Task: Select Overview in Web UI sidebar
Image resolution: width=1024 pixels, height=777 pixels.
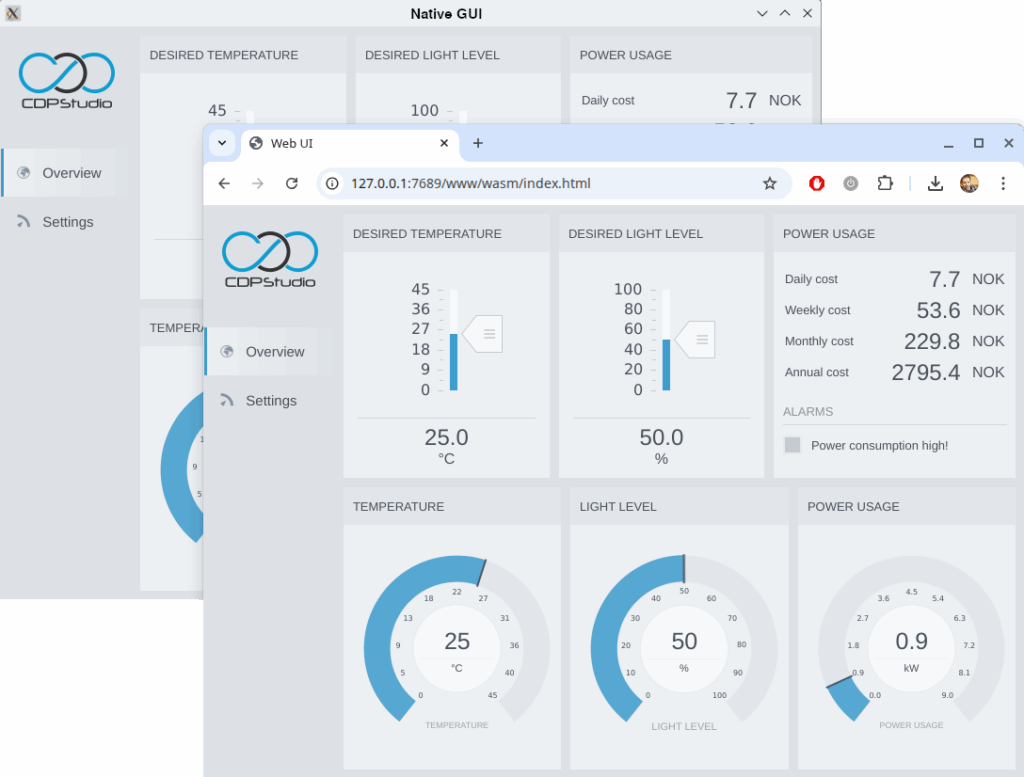Action: 274,352
